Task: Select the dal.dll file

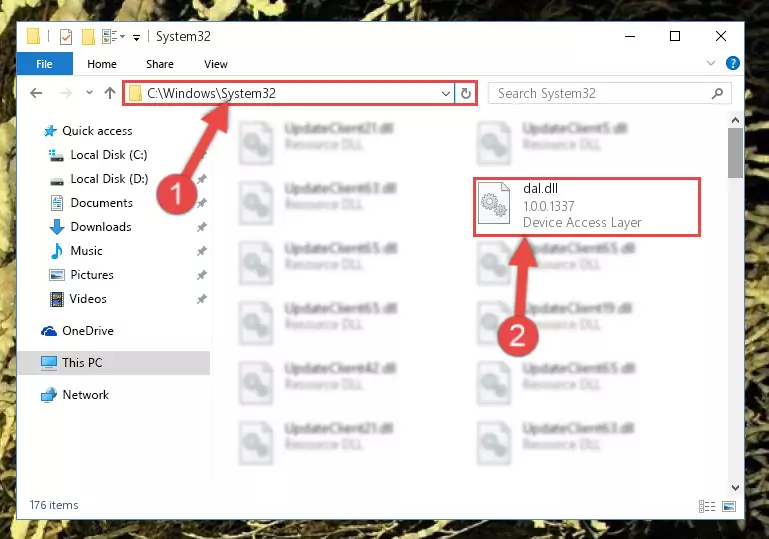Action: pyautogui.click(x=587, y=207)
